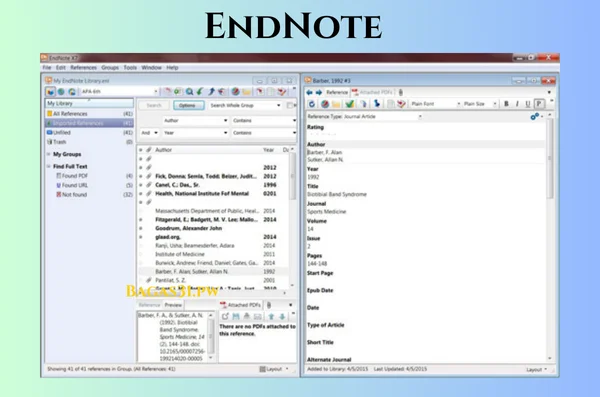The image size is (600, 397).
Task: Click Open Link globe icon in library toolbar
Action: point(236,91)
